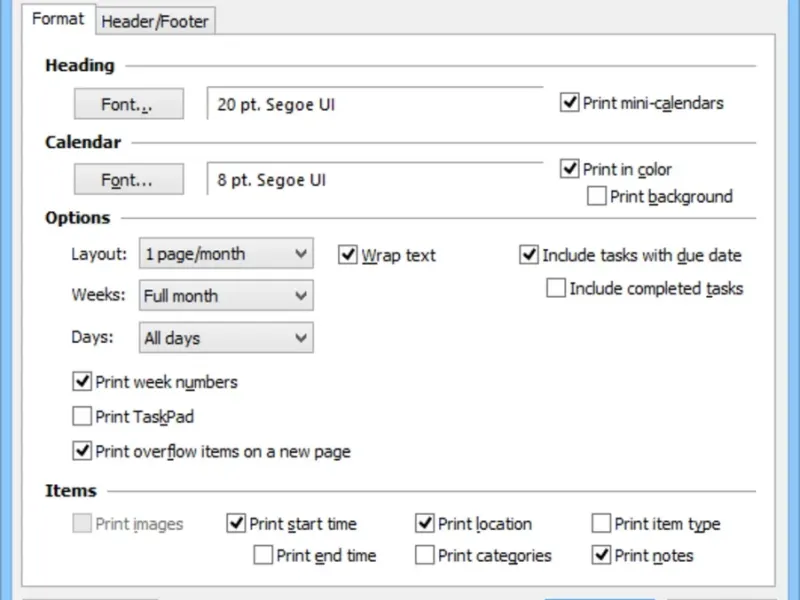Open the Heading Font button
This screenshot has width=800, height=600.
click(x=128, y=104)
